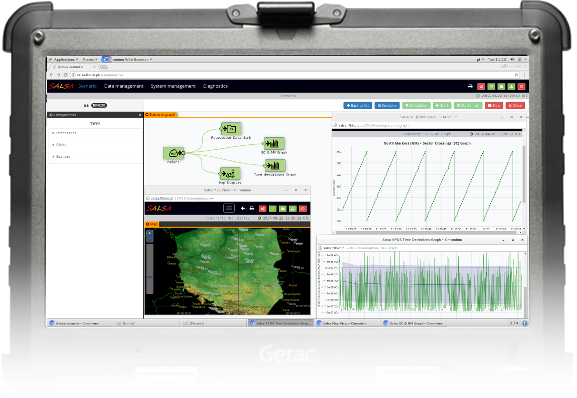Open the Data management menu
The width and height of the screenshot is (577, 398).
point(124,86)
